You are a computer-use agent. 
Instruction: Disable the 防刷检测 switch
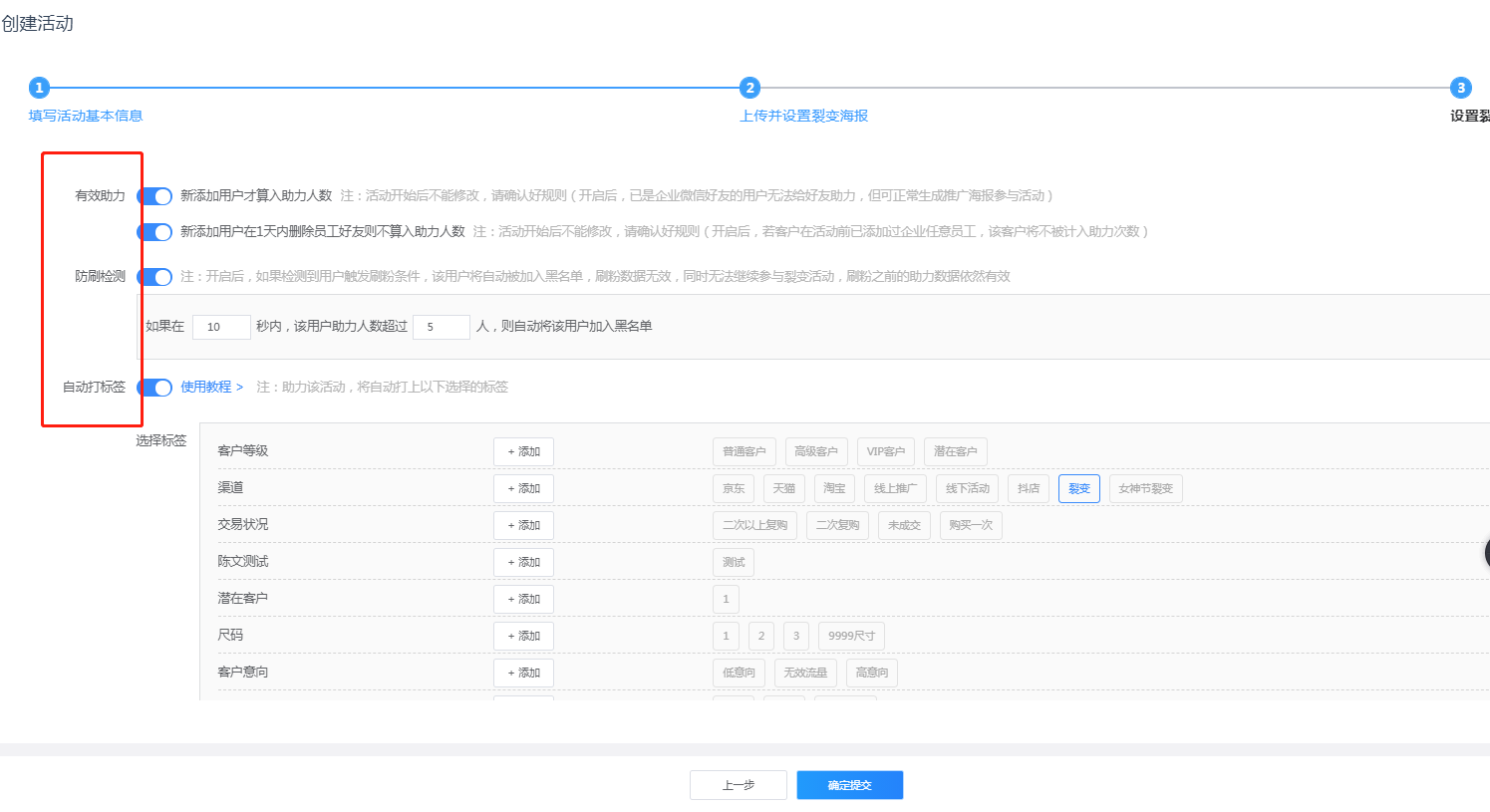pos(155,277)
